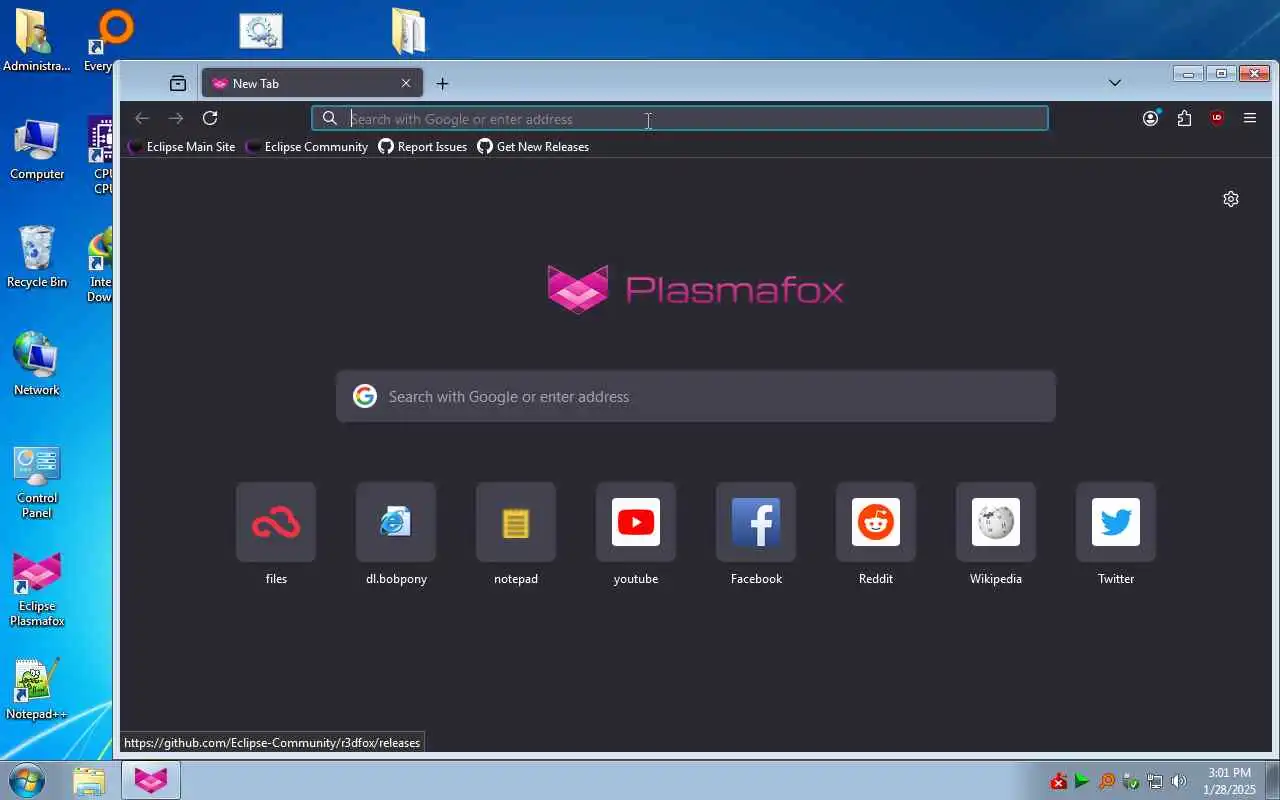Viewport: 1280px width, 800px height.
Task: Select Notepad++ desktop shortcut
Action: pyautogui.click(x=37, y=689)
